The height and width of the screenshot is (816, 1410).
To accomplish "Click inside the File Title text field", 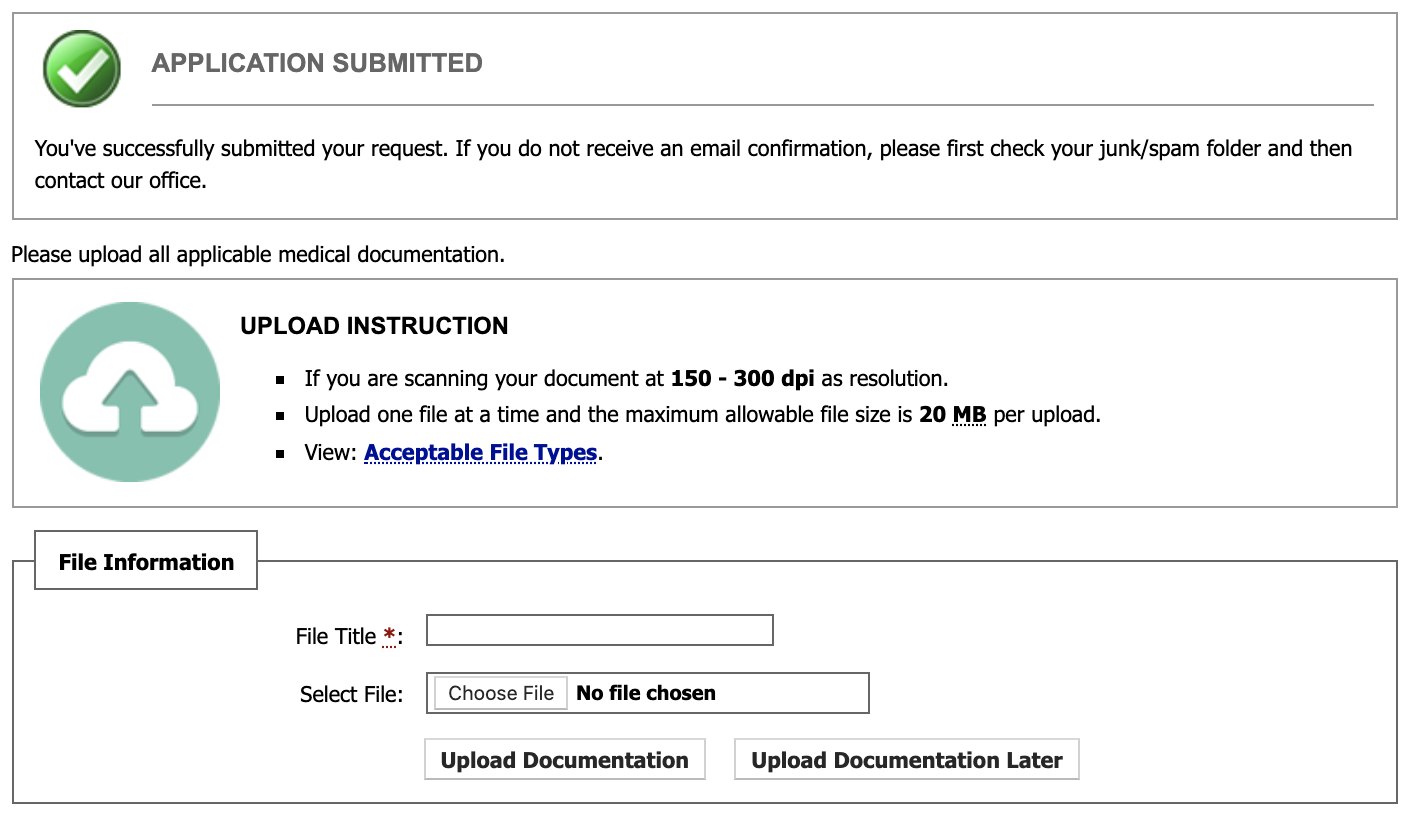I will 598,630.
